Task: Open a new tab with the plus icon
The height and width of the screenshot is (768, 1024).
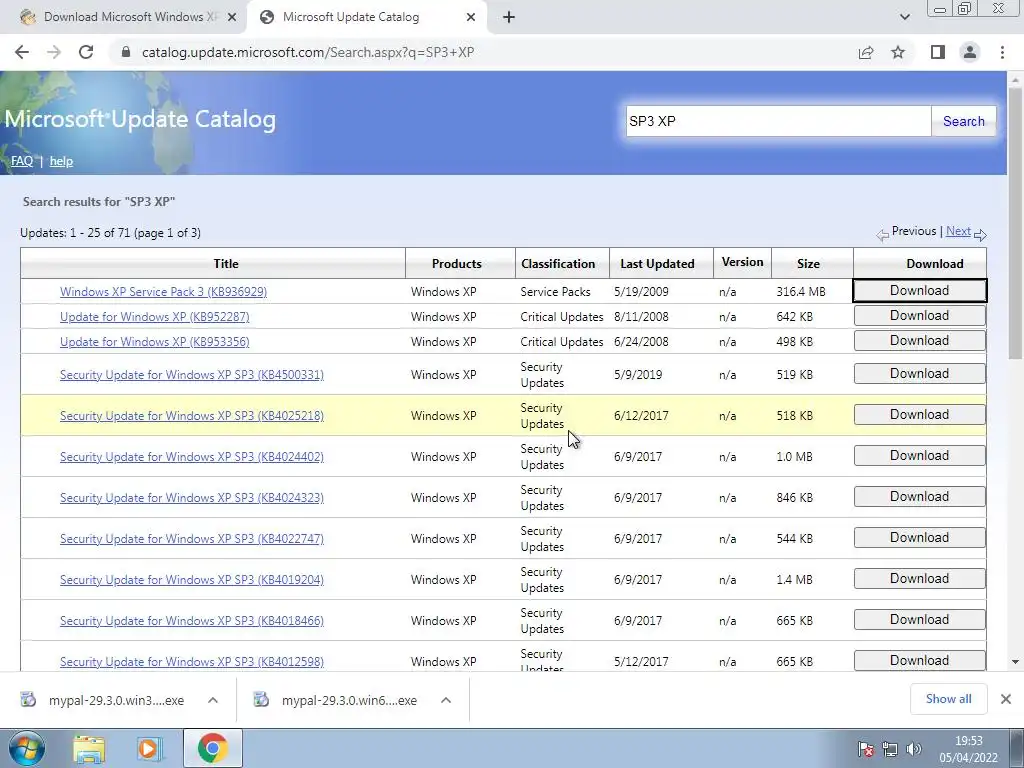Action: [509, 18]
